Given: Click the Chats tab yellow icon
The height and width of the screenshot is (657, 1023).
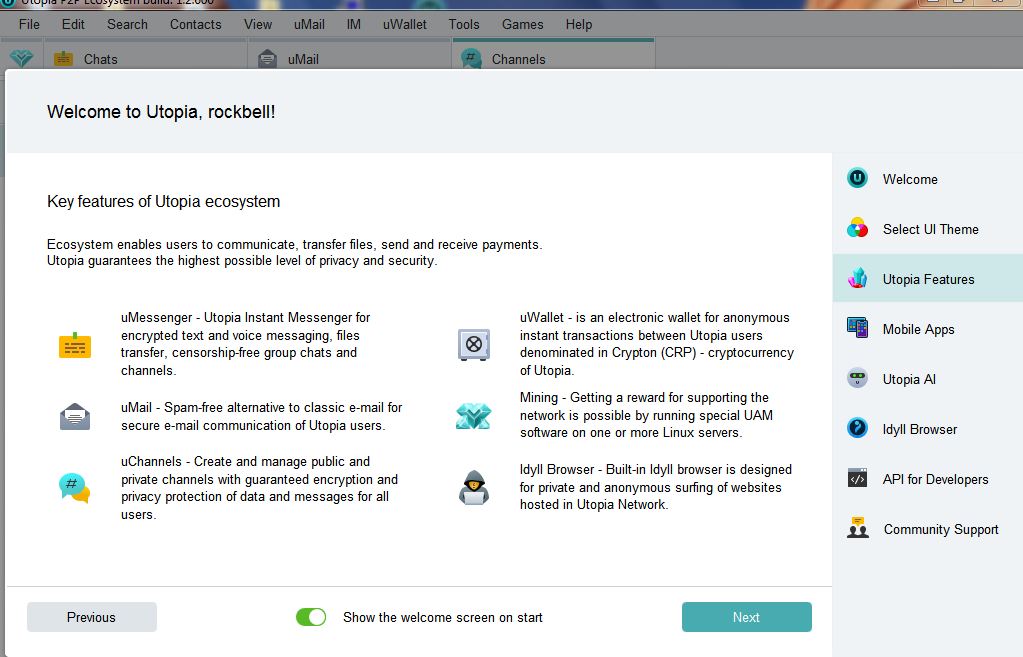Looking at the screenshot, I should tap(63, 59).
